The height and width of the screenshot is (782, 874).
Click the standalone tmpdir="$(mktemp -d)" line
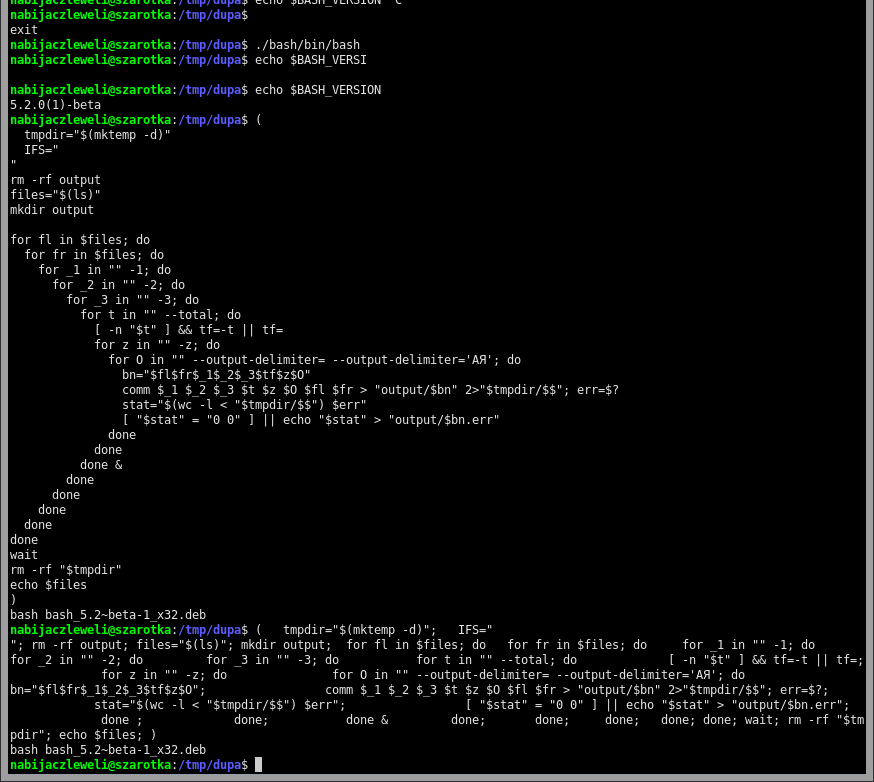pyautogui.click(x=97, y=135)
